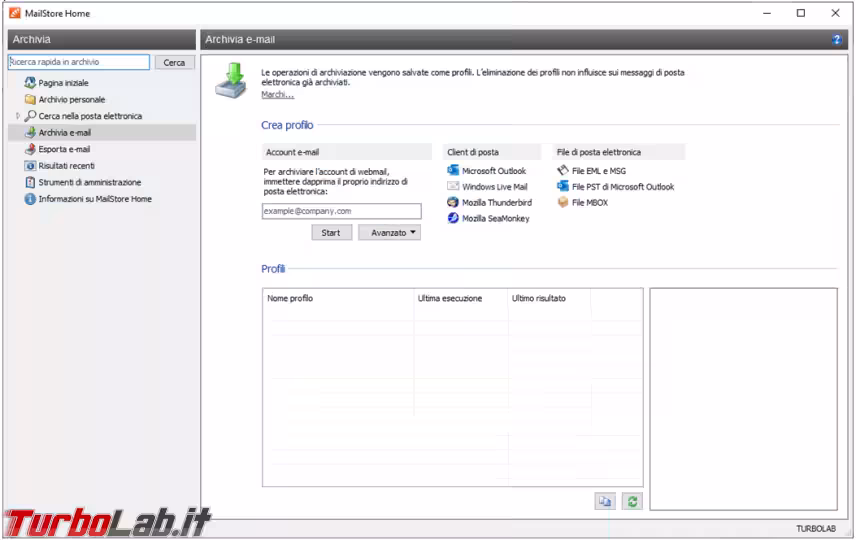Click the Esporta e-mail sidebar icon
The height and width of the screenshot is (540, 856).
pos(30,149)
